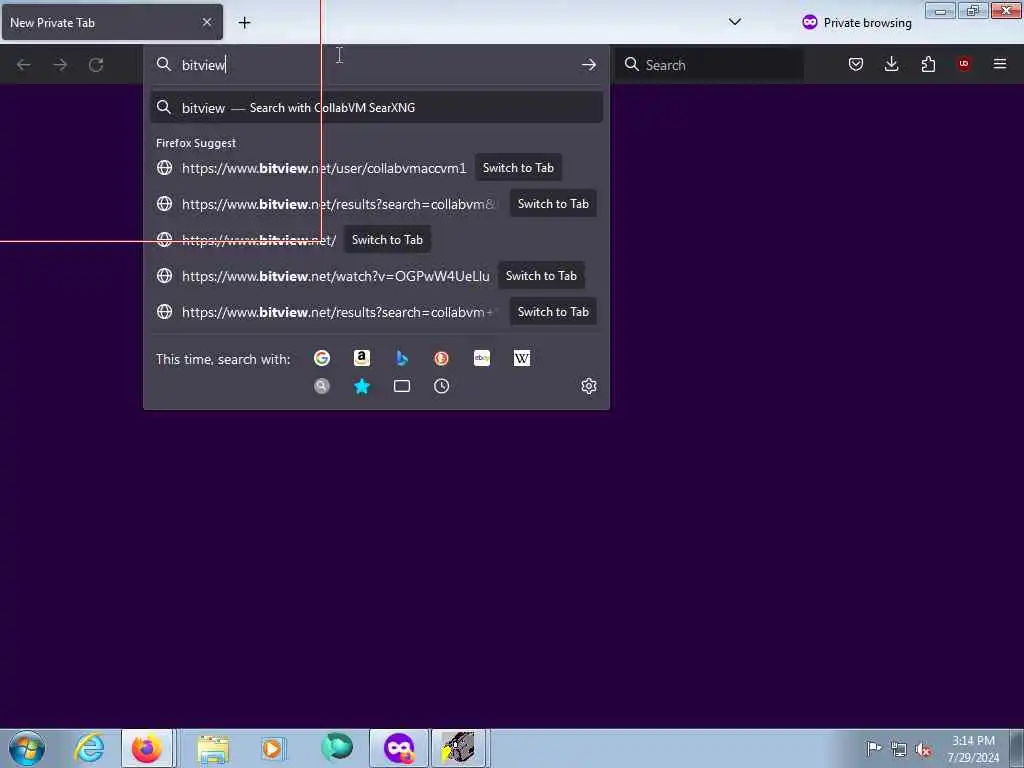
Task: Switch to Tab for bitview.net homepage
Action: (x=387, y=240)
